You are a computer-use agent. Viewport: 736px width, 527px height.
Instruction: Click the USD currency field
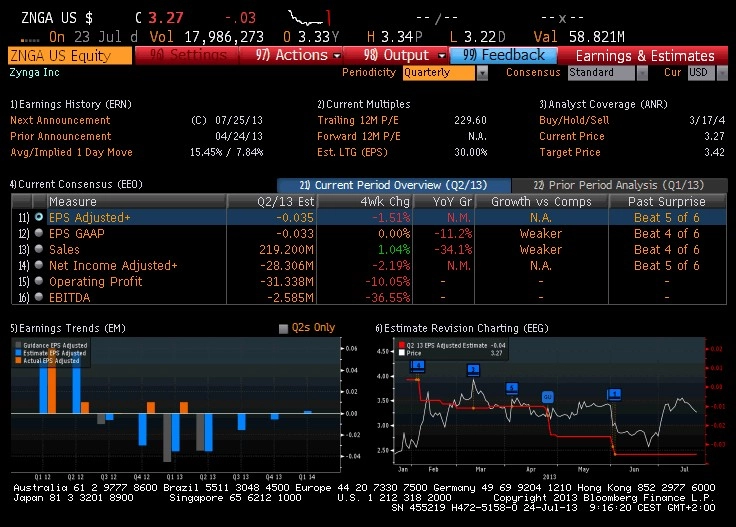[x=701, y=73]
